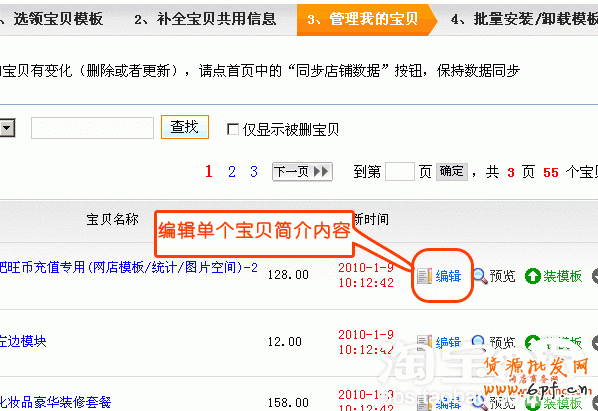Image resolution: width=598 pixels, height=411 pixels.
Task: Select current page number 1
Action: tap(209, 172)
